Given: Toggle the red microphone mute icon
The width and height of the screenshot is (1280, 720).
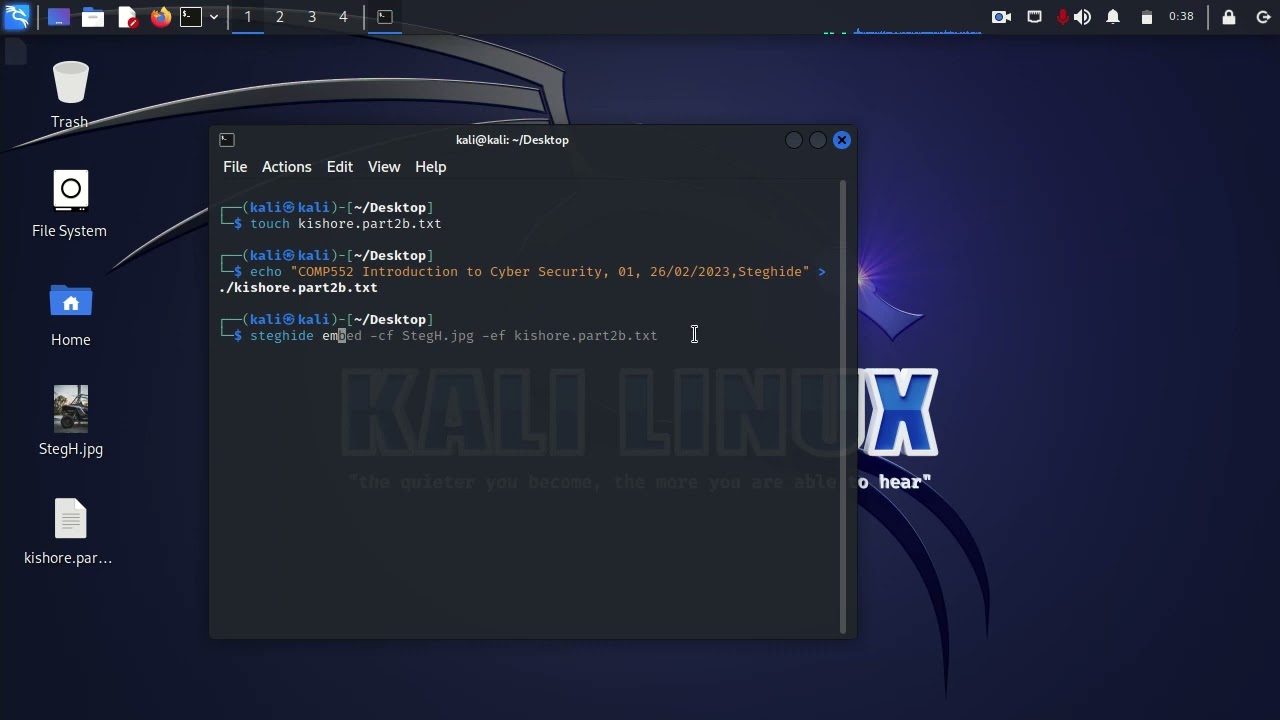Looking at the screenshot, I should [1063, 17].
